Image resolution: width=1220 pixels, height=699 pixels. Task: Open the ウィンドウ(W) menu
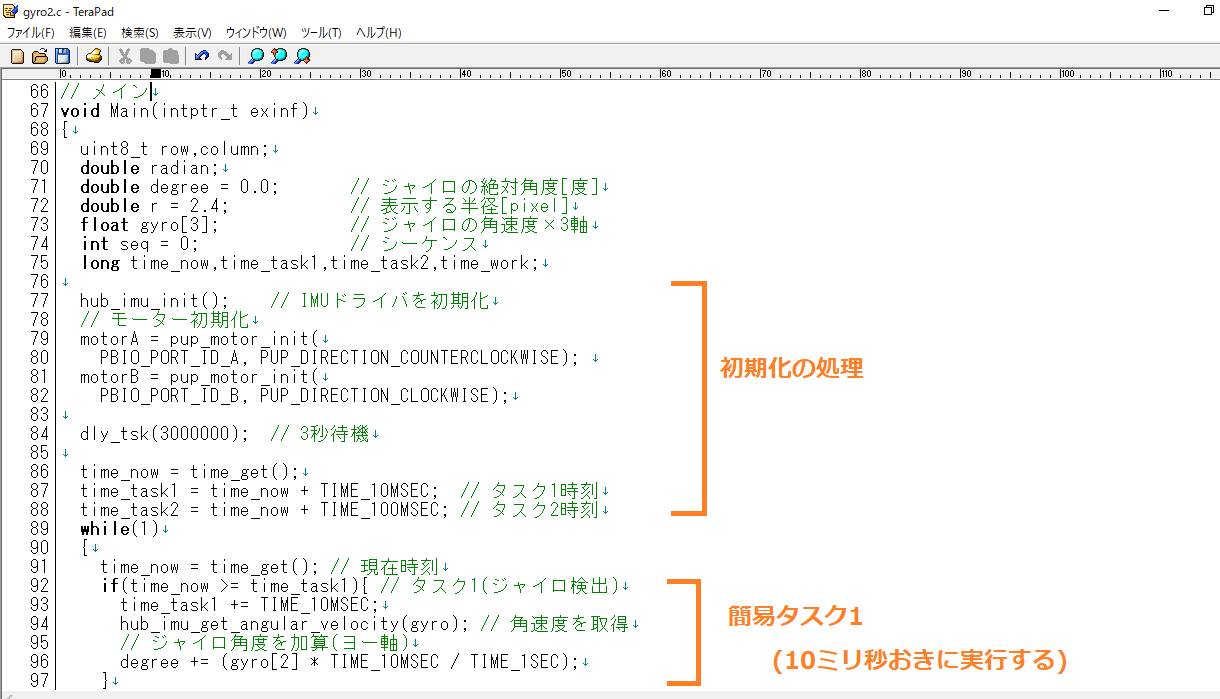point(256,33)
